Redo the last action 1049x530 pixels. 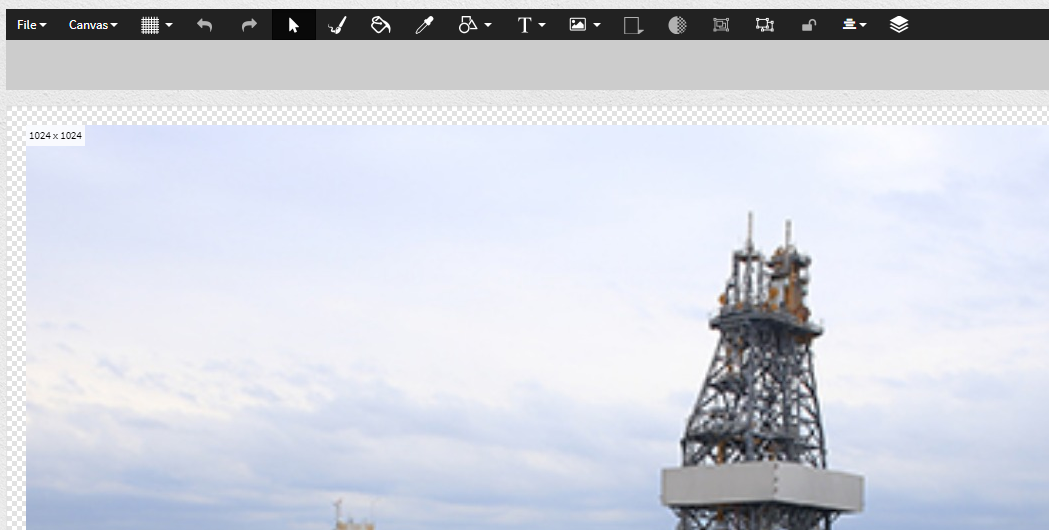coord(249,25)
